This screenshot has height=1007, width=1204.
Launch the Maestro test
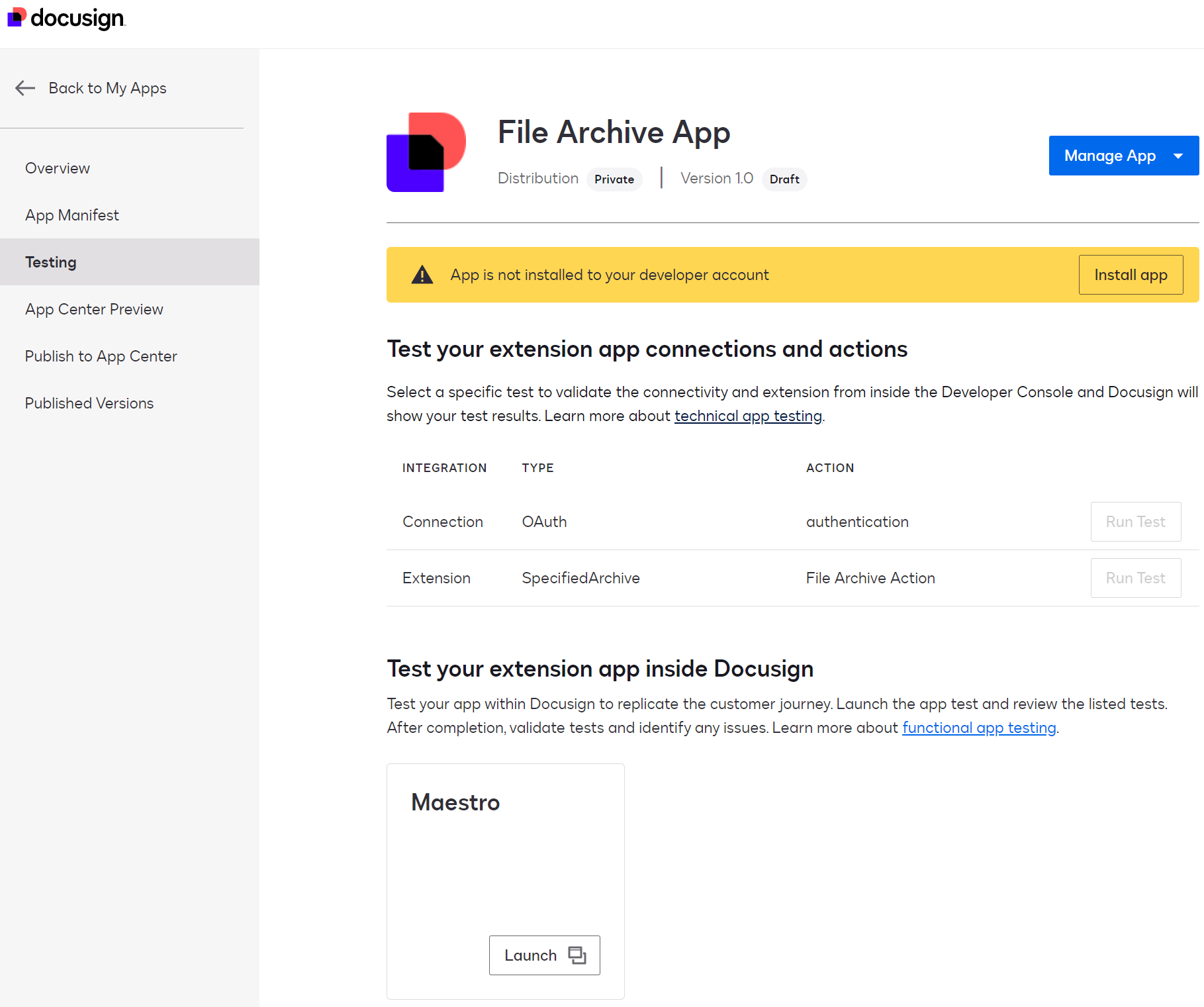click(x=544, y=955)
